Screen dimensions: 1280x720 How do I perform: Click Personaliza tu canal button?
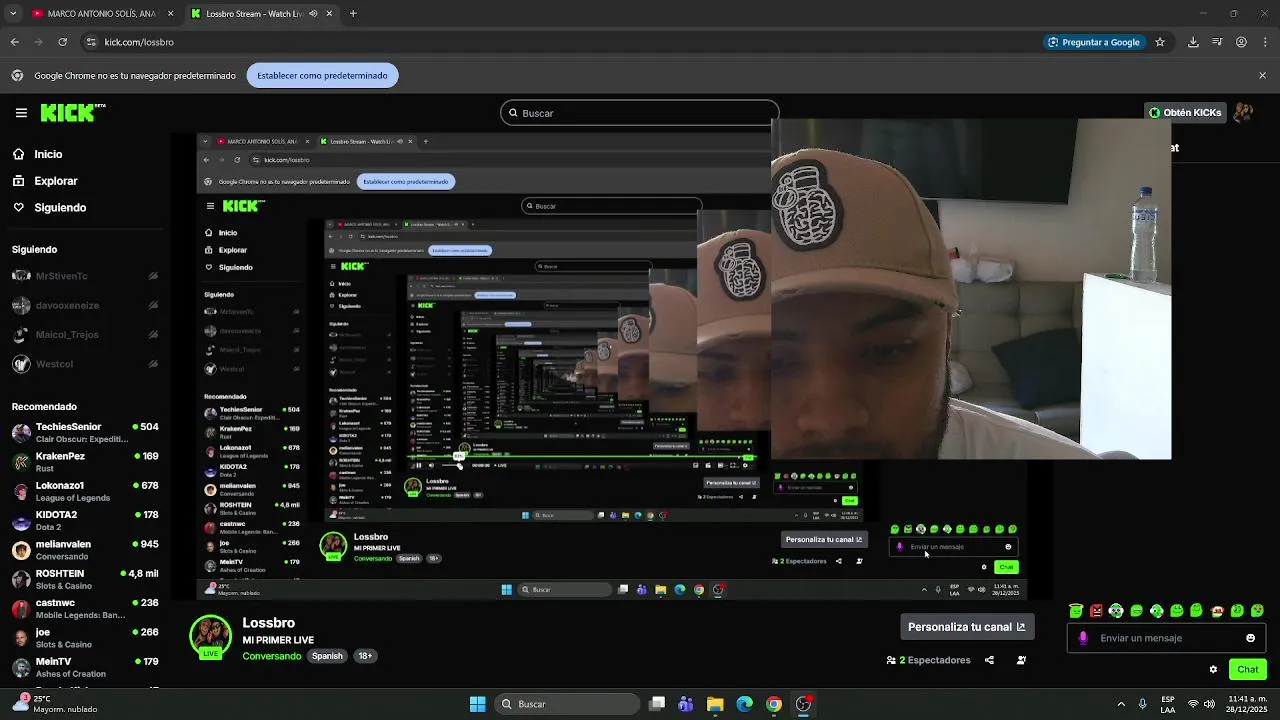(966, 627)
